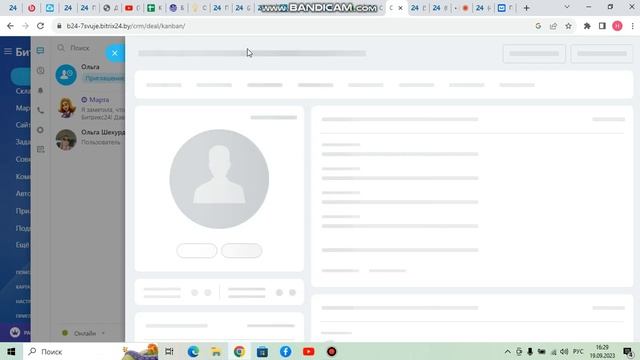Switch to the last tab with blue icon
The height and width of the screenshot is (360, 640).
point(502,8)
